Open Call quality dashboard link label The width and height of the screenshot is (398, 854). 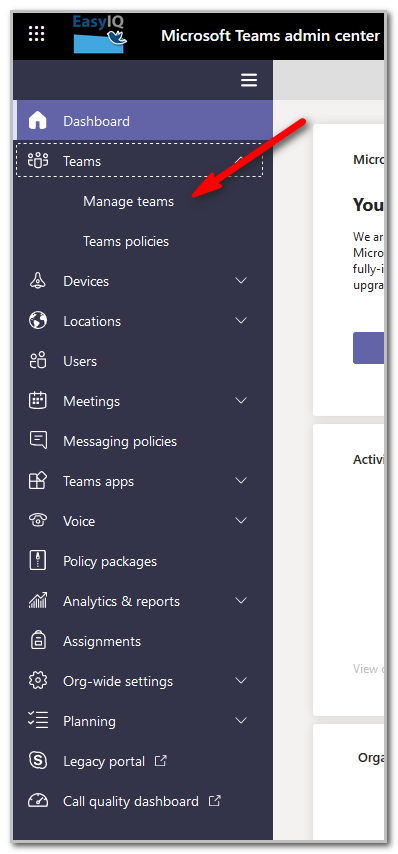(131, 802)
